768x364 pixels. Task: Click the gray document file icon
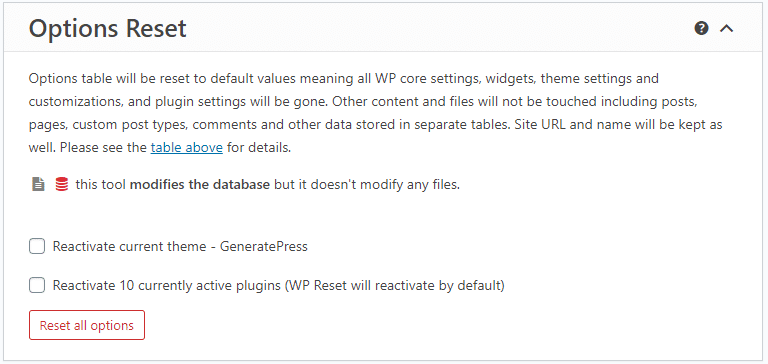[x=38, y=185]
